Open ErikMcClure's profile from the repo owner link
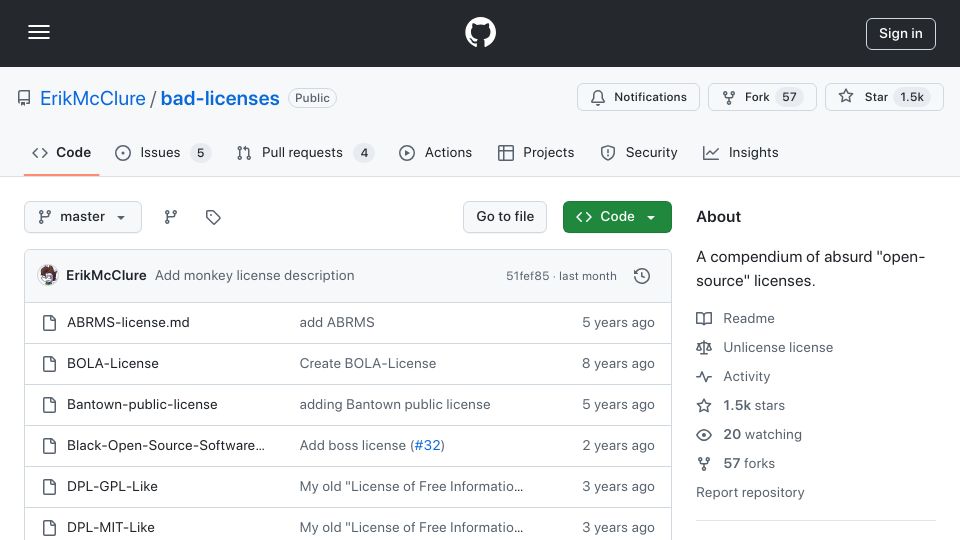 click(x=92, y=98)
